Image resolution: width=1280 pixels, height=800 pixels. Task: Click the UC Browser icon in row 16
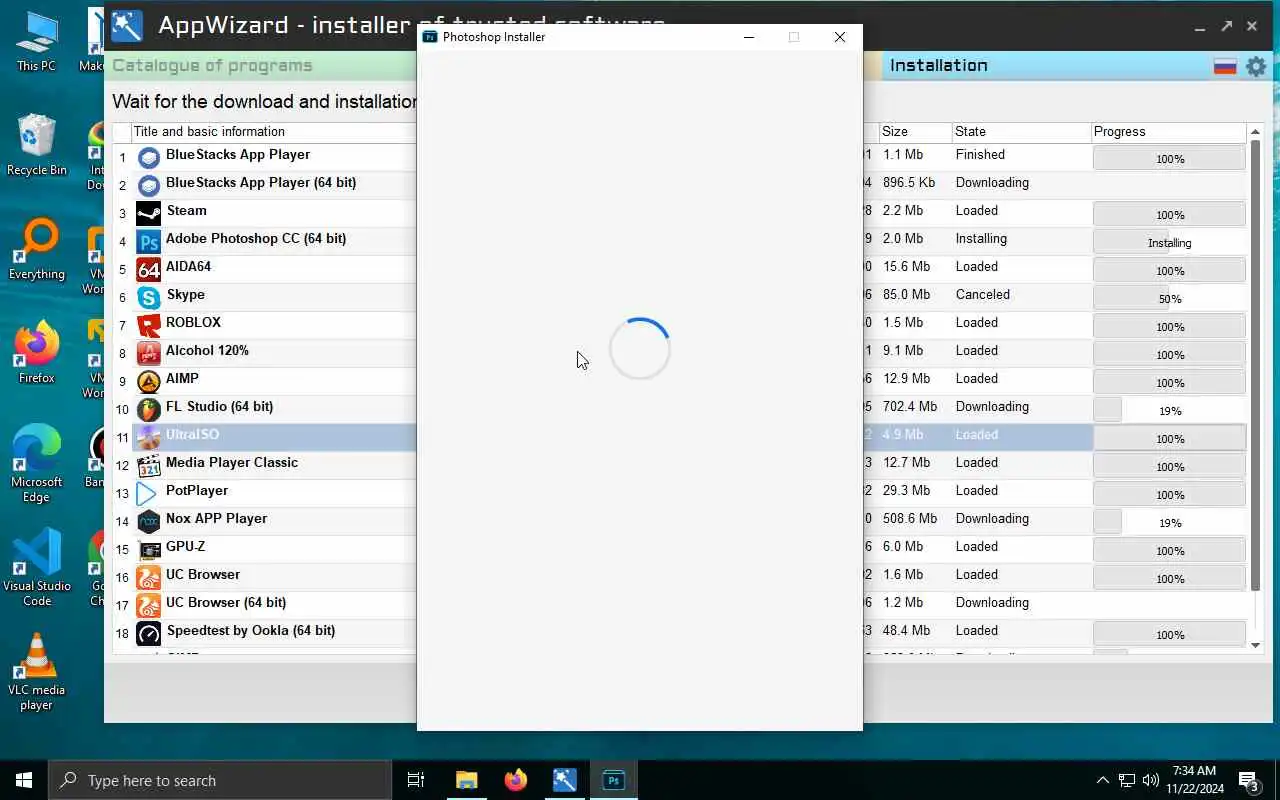click(x=148, y=578)
